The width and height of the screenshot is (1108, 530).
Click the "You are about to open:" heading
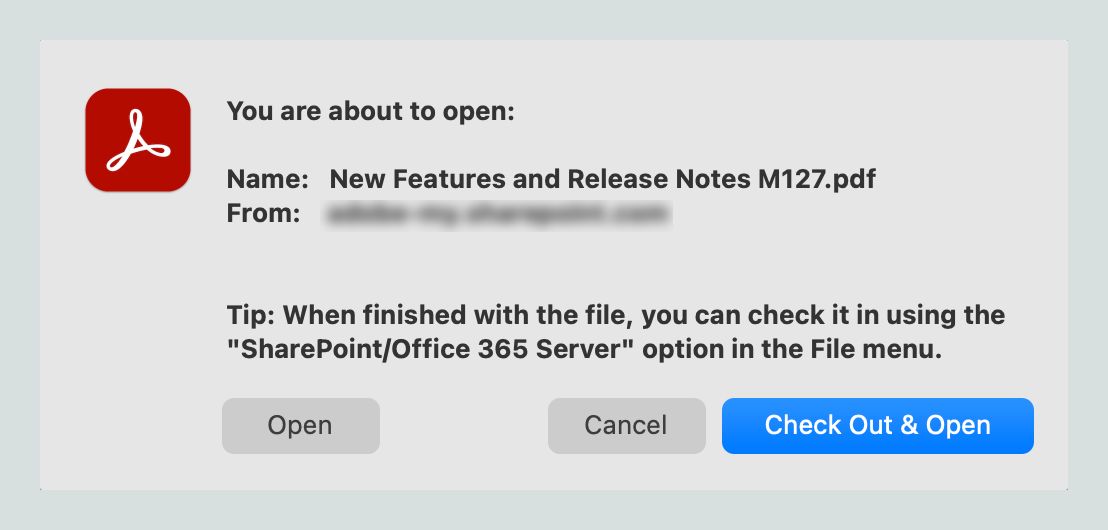(x=370, y=111)
